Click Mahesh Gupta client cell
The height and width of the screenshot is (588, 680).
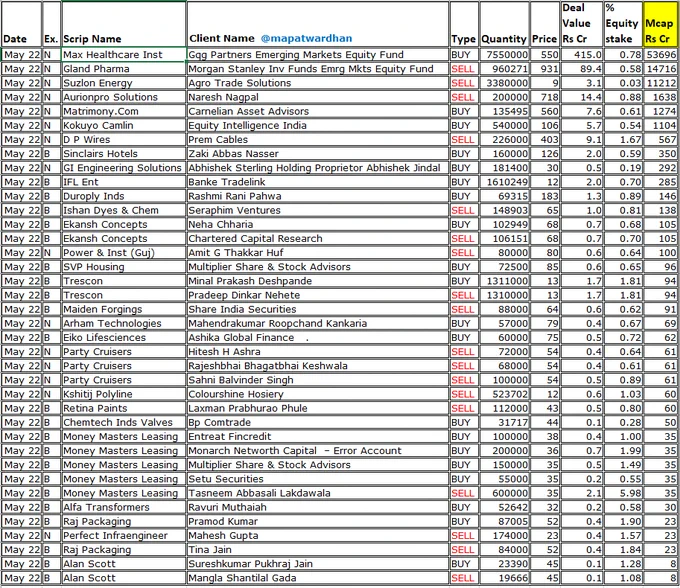pos(318,536)
